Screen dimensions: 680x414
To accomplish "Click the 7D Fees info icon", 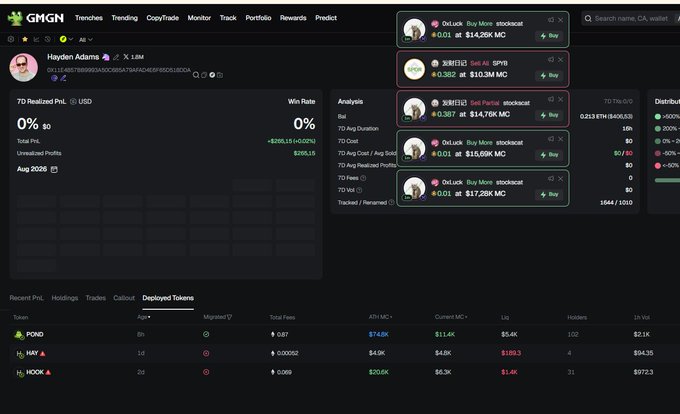I will click(x=363, y=178).
